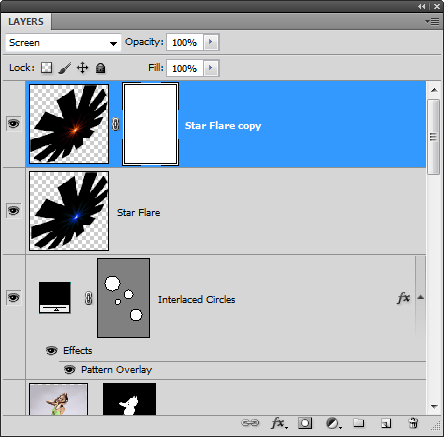Click the Interlaced Circles fill thumbnail
The image size is (444, 437).
pyautogui.click(x=55, y=298)
